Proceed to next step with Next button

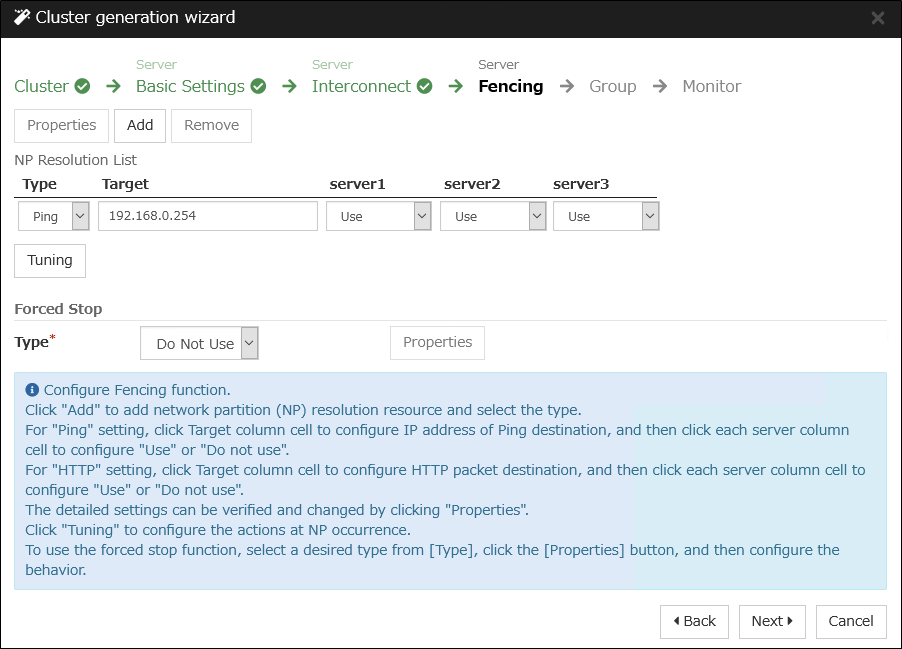click(x=771, y=621)
